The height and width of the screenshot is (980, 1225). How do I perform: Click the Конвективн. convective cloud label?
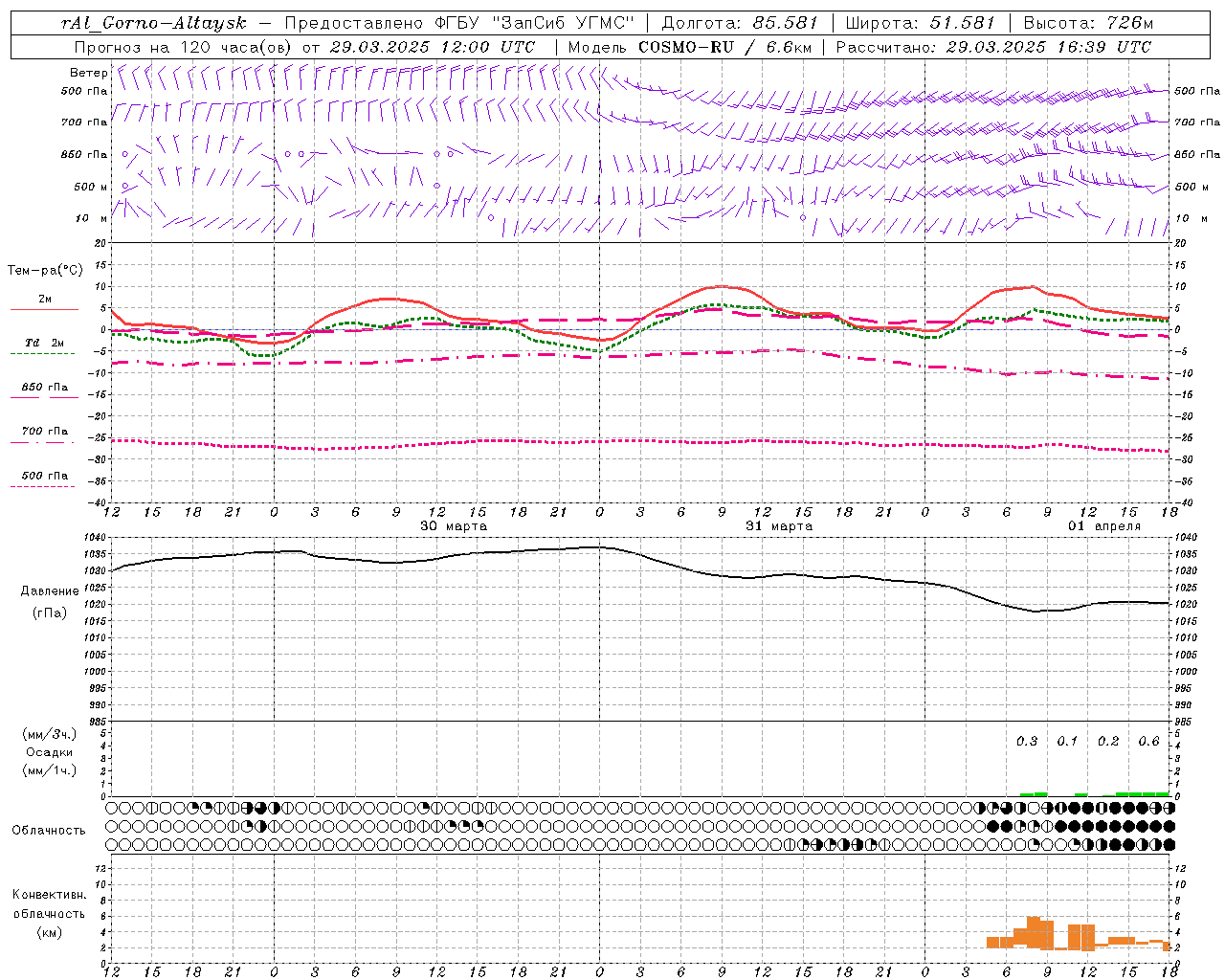pos(49,895)
